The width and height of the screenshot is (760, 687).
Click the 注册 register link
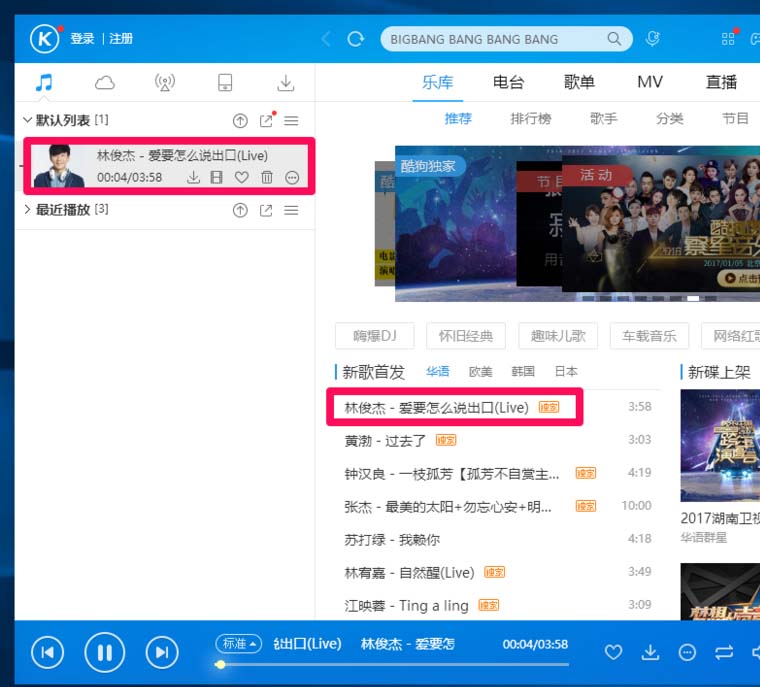pyautogui.click(x=121, y=39)
